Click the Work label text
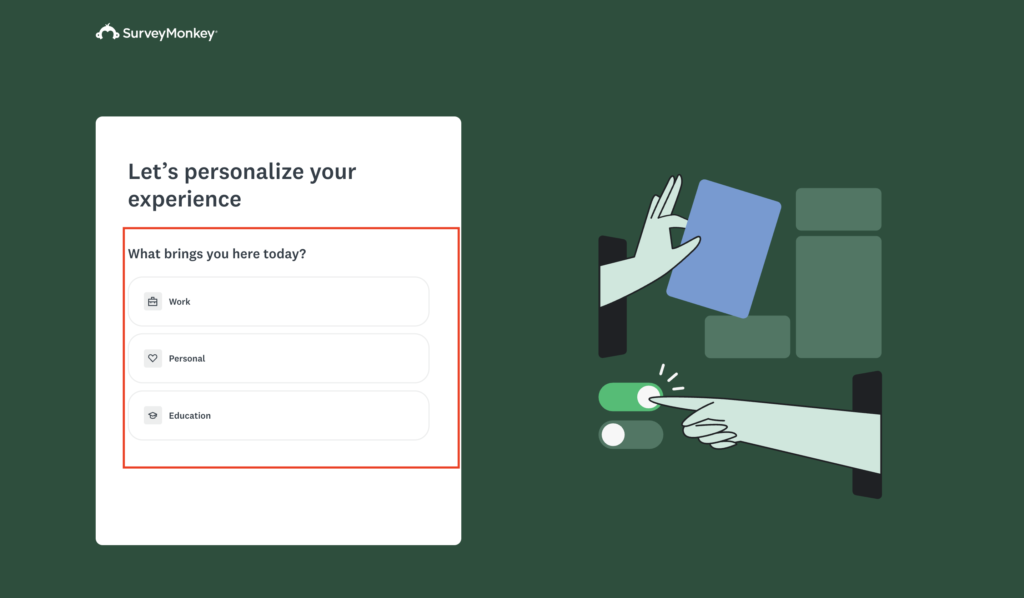1024x598 pixels. point(180,302)
